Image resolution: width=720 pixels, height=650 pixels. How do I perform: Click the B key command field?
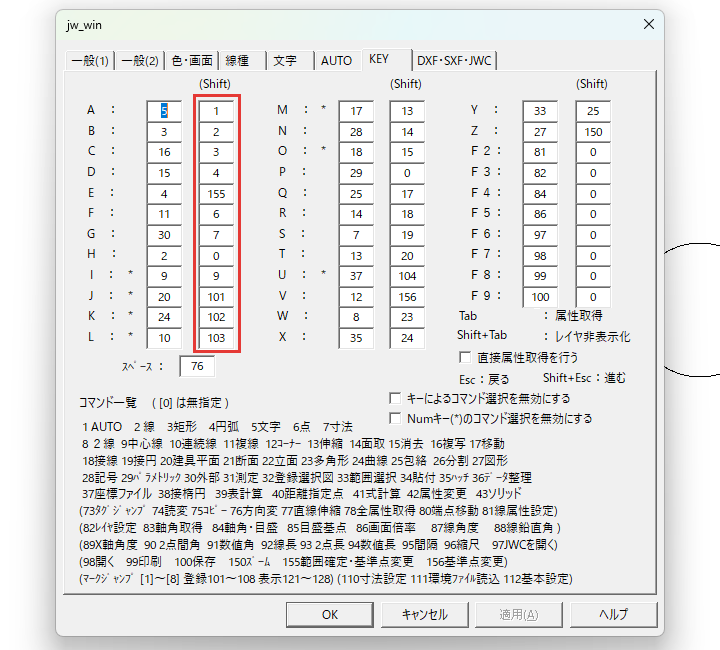[x=164, y=132]
